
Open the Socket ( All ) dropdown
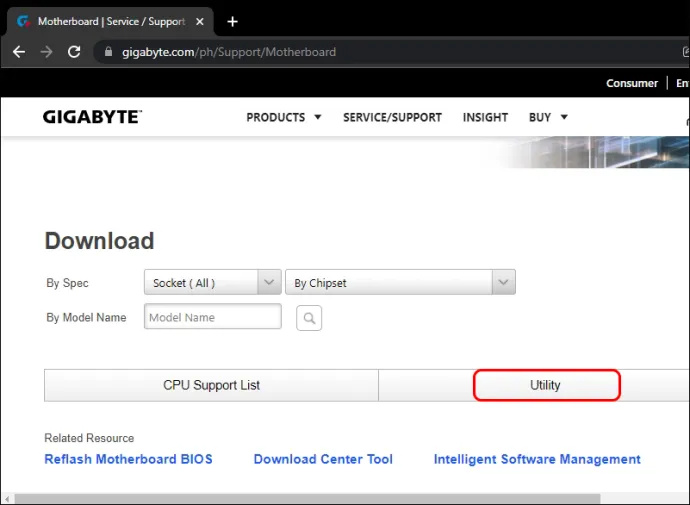pyautogui.click(x=213, y=282)
